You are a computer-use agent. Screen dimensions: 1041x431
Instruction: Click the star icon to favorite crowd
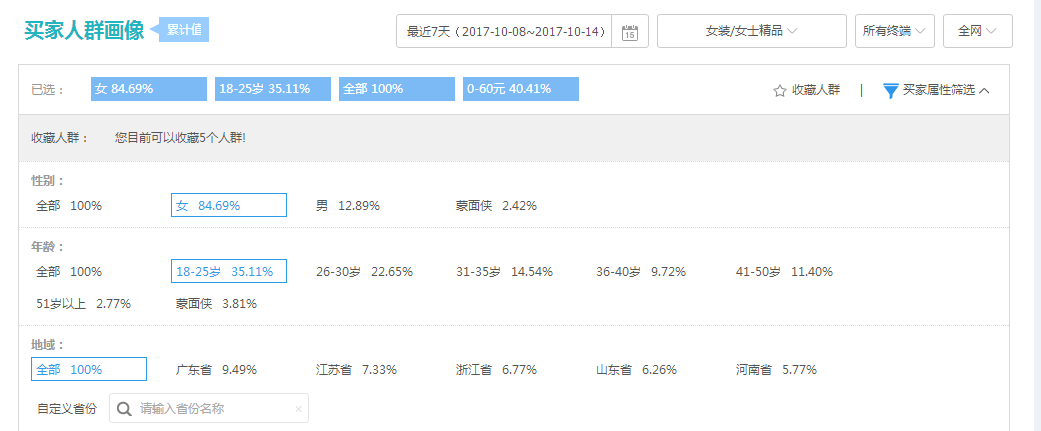[x=780, y=91]
